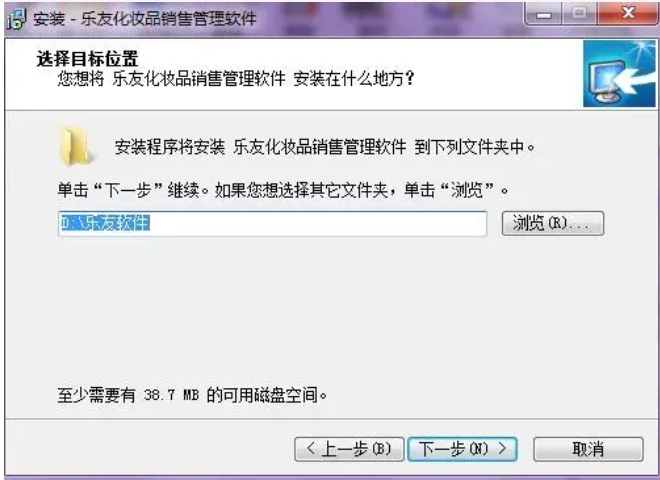This screenshot has height=480, width=660.
Task: Click the 38.7 MB disk space notice
Action: pyautogui.click(x=192, y=395)
